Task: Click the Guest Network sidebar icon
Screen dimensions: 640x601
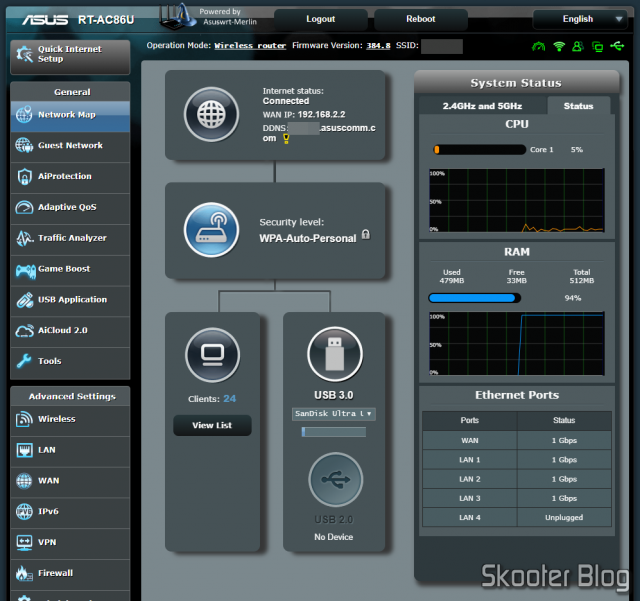Action: tap(24, 145)
